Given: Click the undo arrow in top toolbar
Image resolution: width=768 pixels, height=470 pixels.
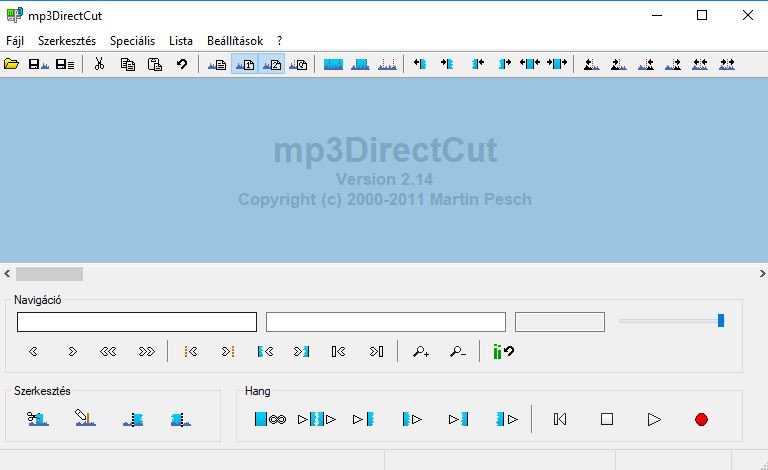Looking at the screenshot, I should pyautogui.click(x=182, y=64).
